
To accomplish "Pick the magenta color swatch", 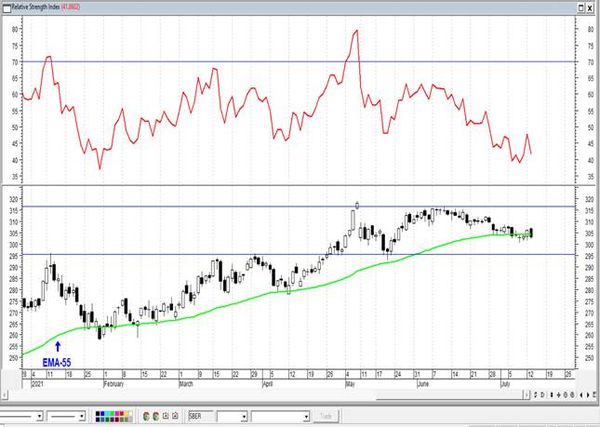I will (x=117, y=414).
